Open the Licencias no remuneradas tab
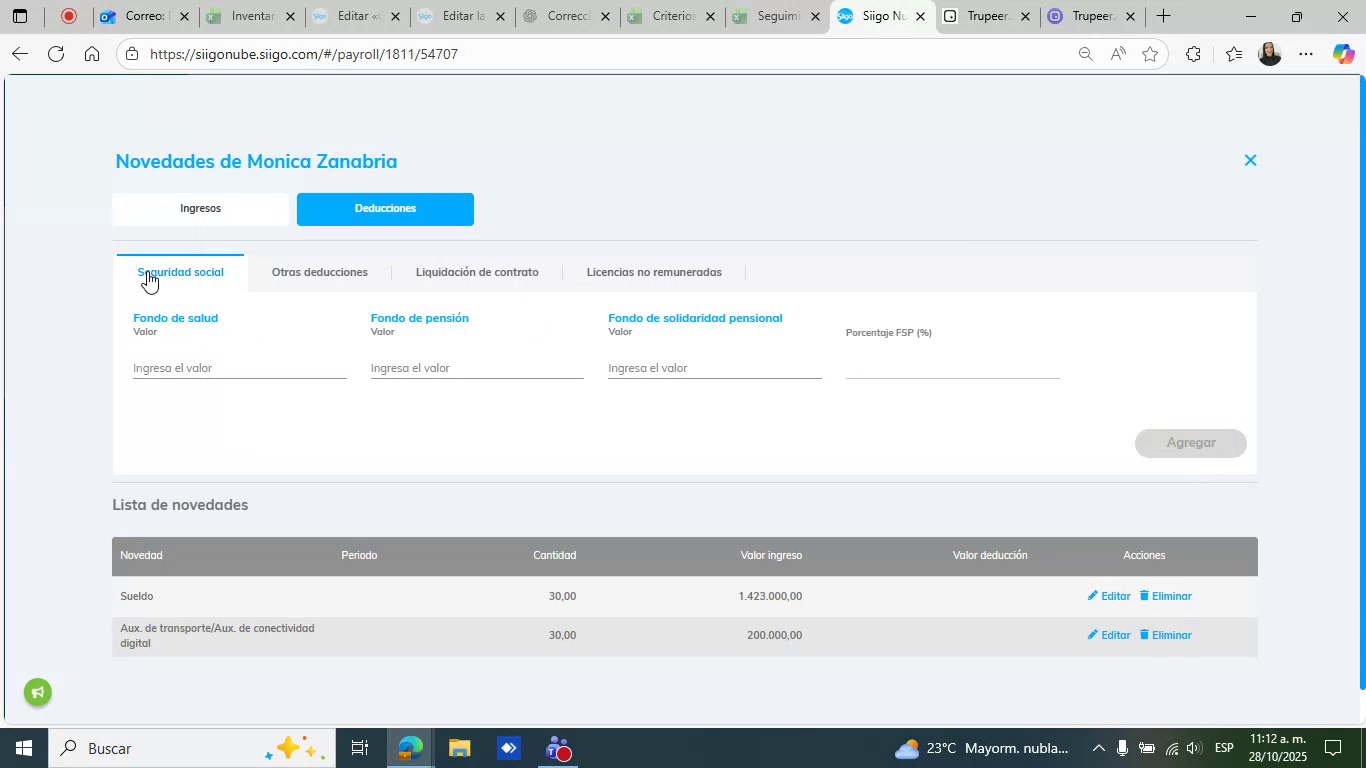This screenshot has width=1366, height=768. point(654,272)
